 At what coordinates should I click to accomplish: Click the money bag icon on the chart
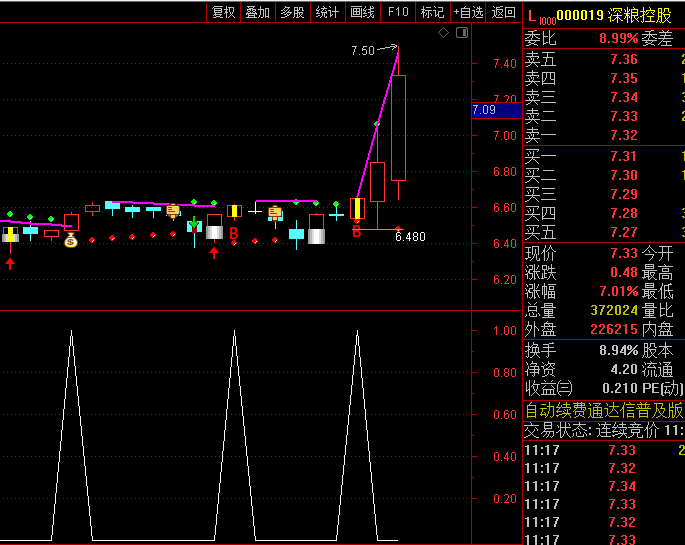(71, 241)
